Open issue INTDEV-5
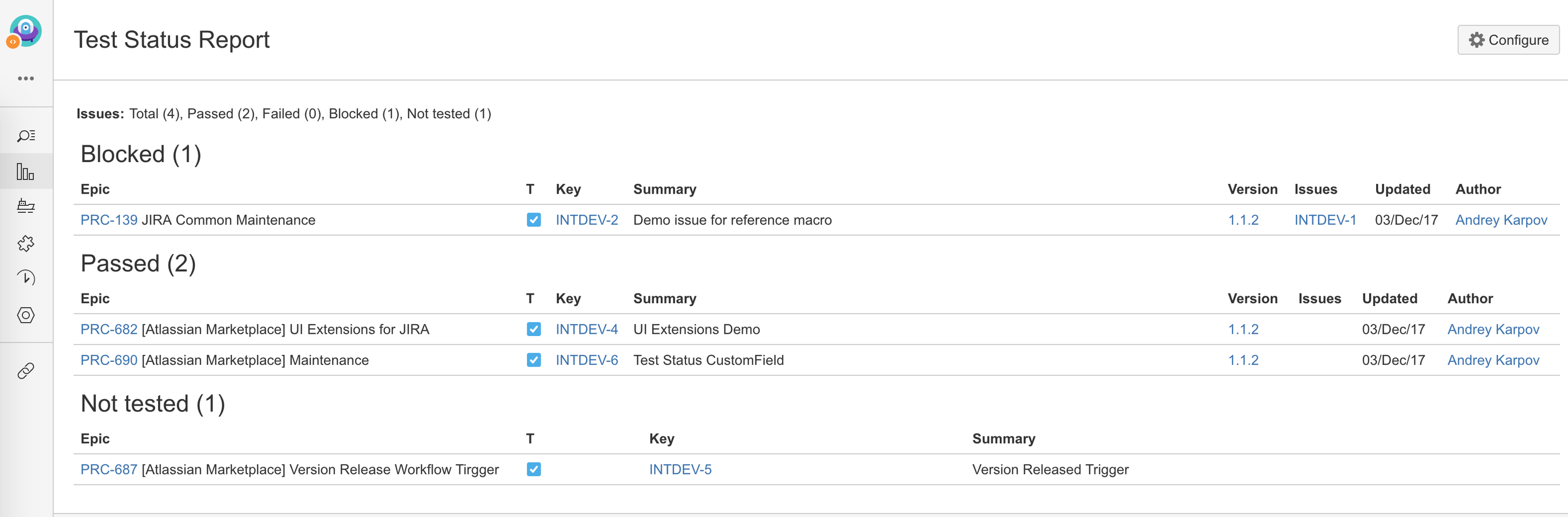Image resolution: width=1568 pixels, height=517 pixels. point(680,469)
